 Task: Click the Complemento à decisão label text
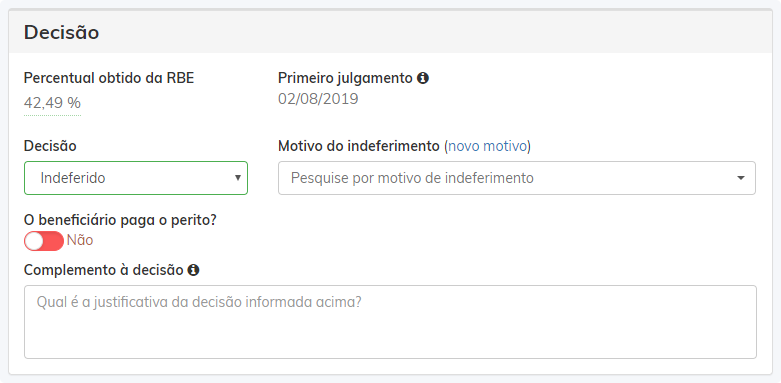click(x=104, y=270)
